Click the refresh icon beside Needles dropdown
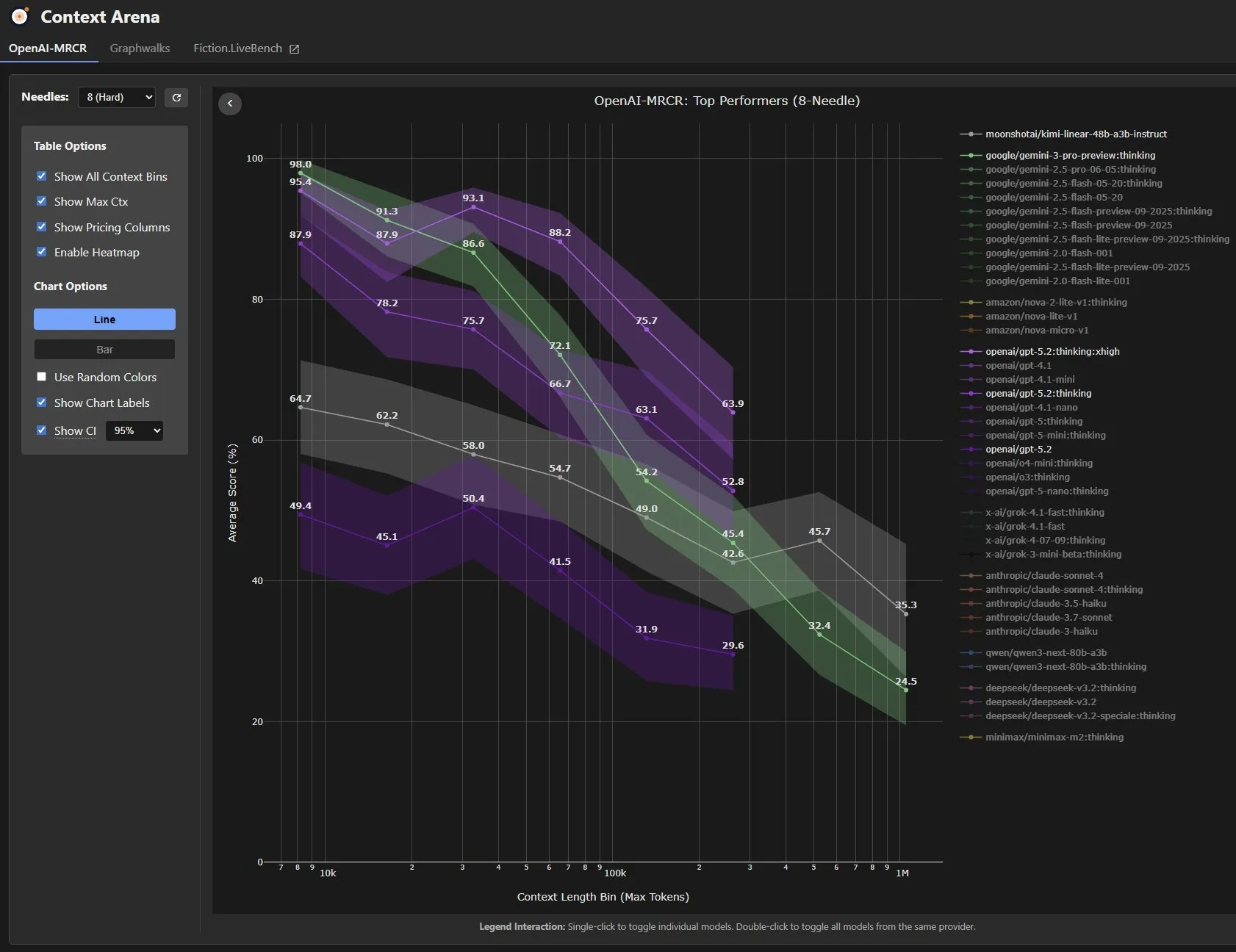Image resolution: width=1236 pixels, height=952 pixels. [x=176, y=97]
